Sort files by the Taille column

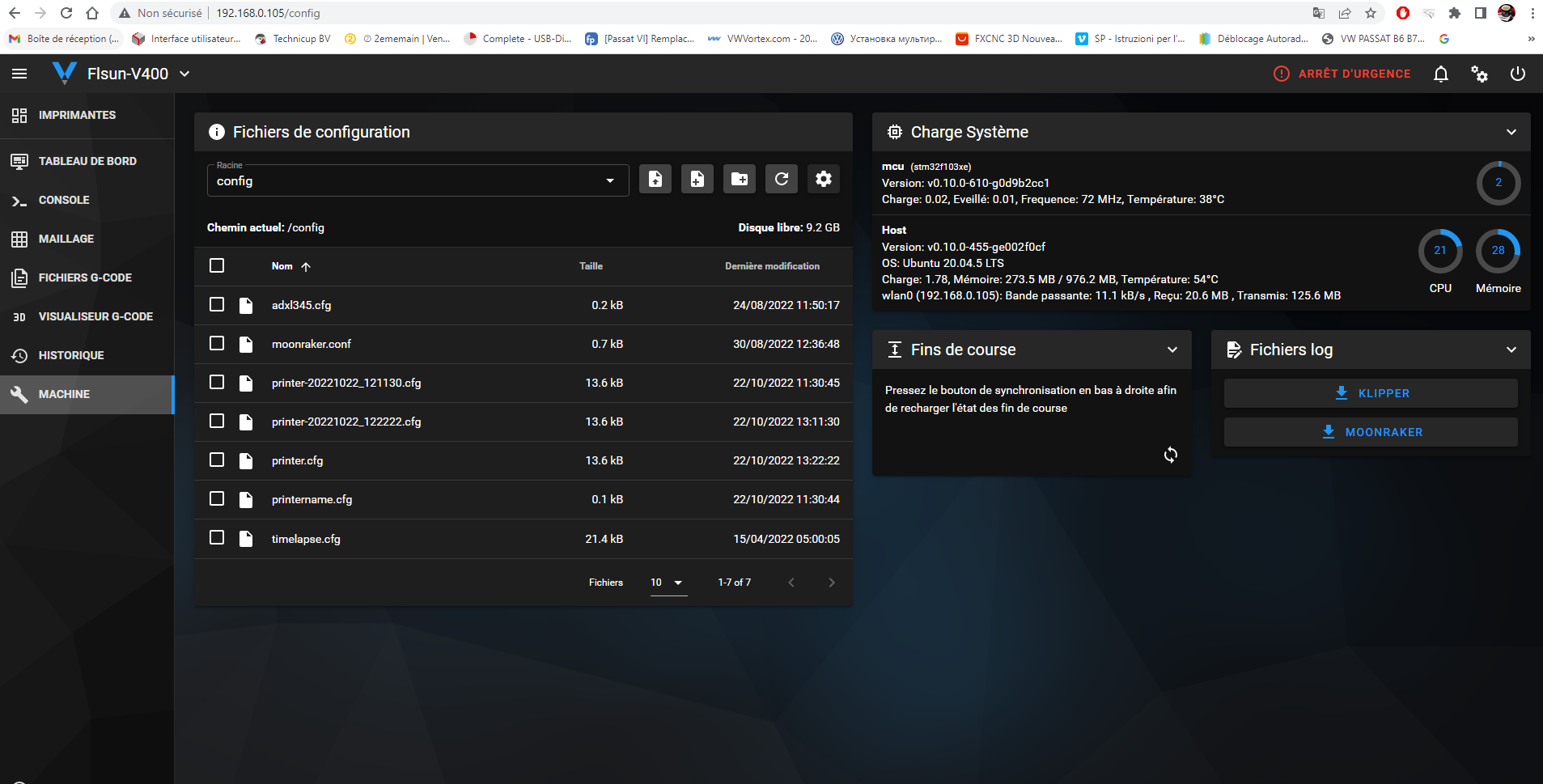pyautogui.click(x=591, y=266)
